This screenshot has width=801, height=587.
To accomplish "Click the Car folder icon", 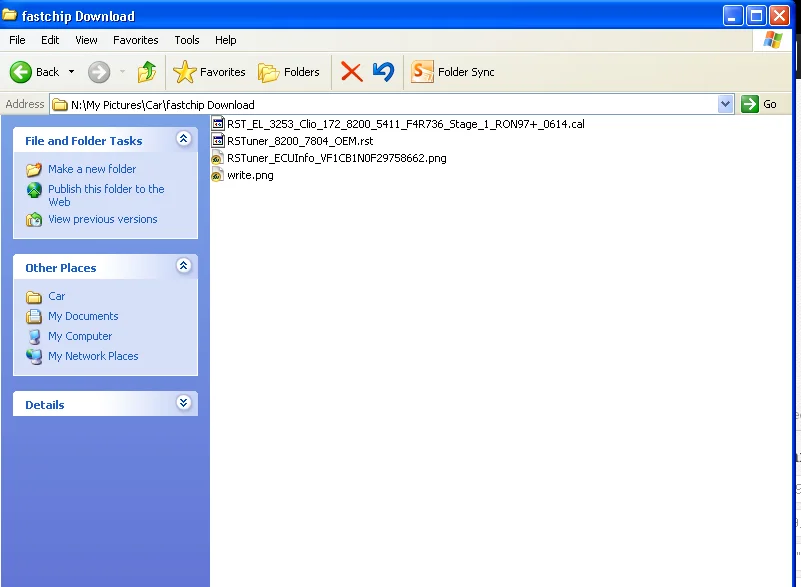I will pos(34,297).
